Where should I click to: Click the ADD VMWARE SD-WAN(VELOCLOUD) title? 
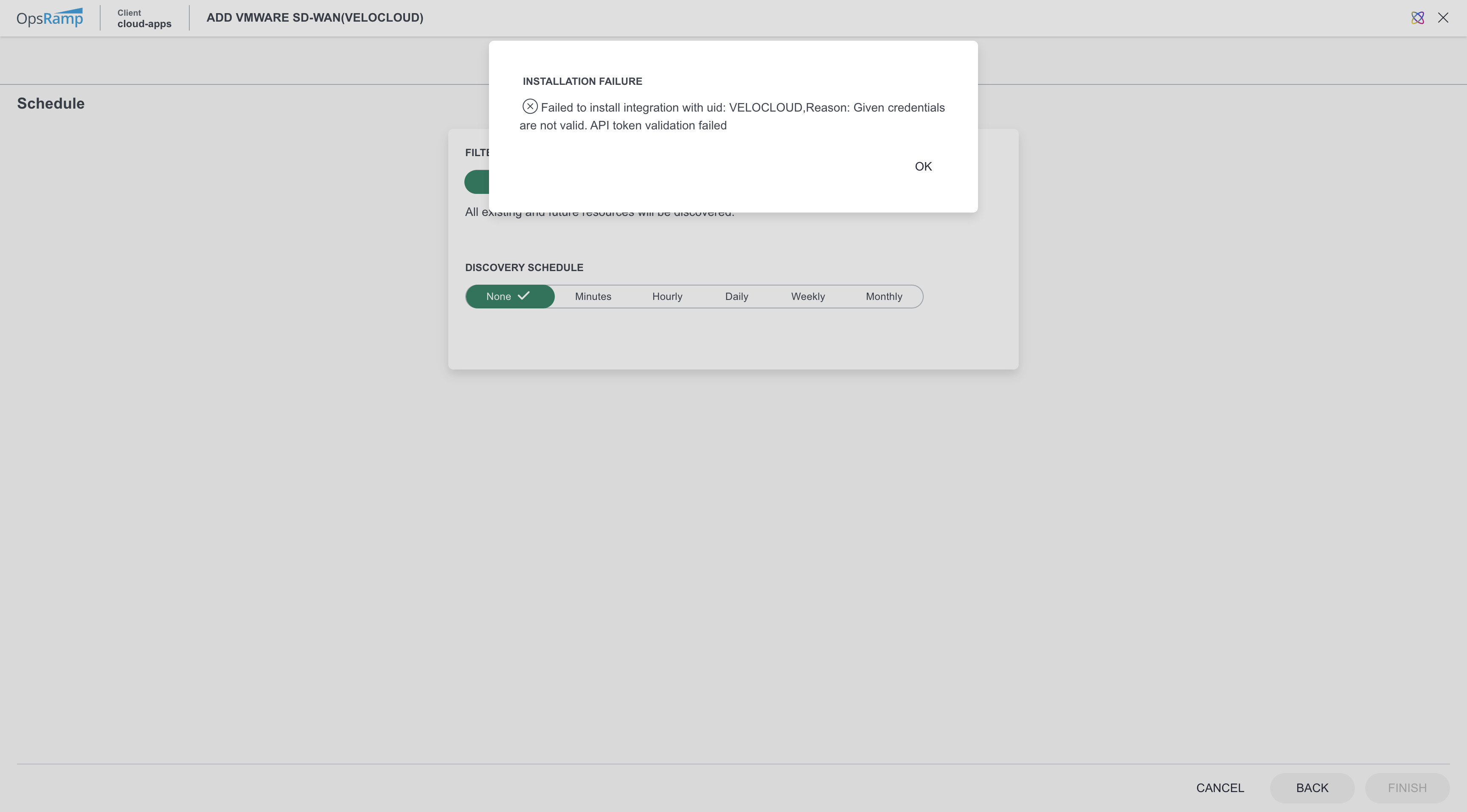(x=315, y=18)
